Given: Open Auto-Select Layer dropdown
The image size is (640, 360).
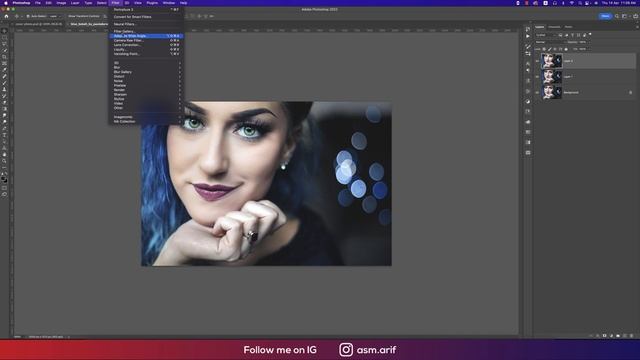Looking at the screenshot, I should (56, 16).
